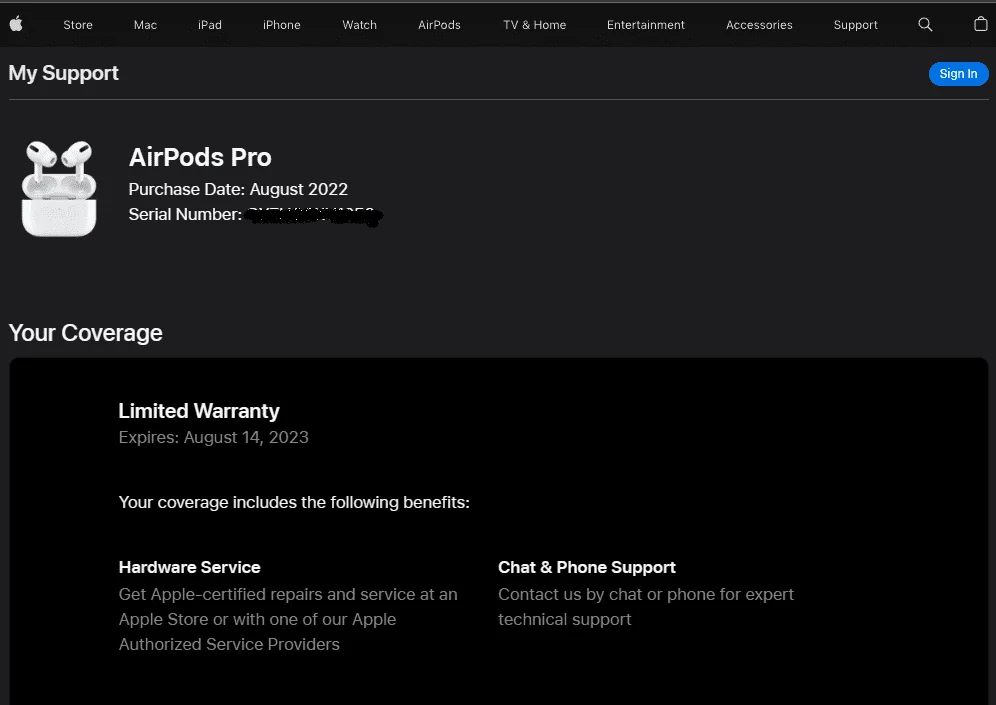Open the Entertainment menu
Image resolution: width=996 pixels, height=705 pixels.
tap(645, 25)
